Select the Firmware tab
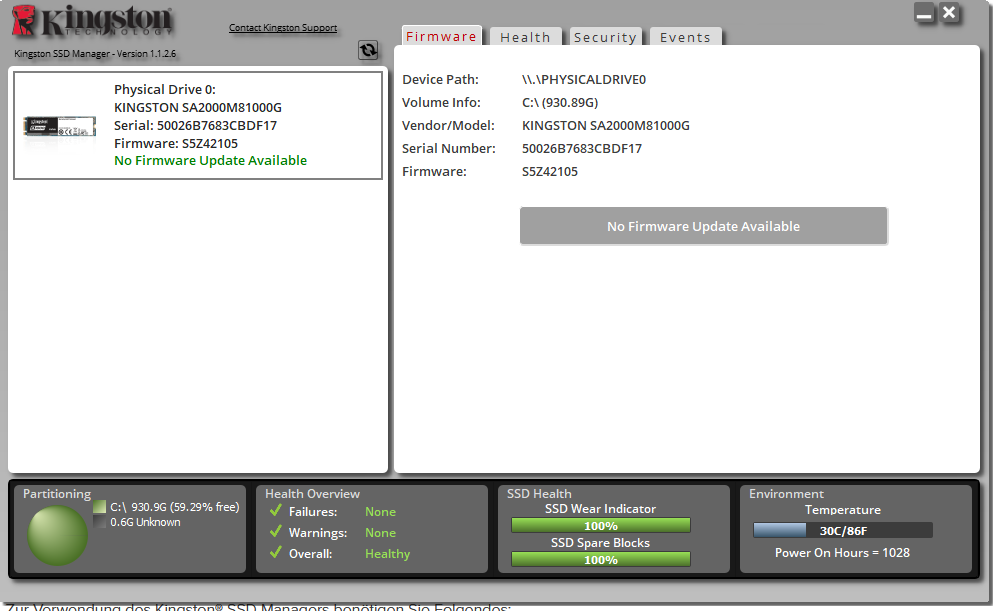 [x=441, y=36]
